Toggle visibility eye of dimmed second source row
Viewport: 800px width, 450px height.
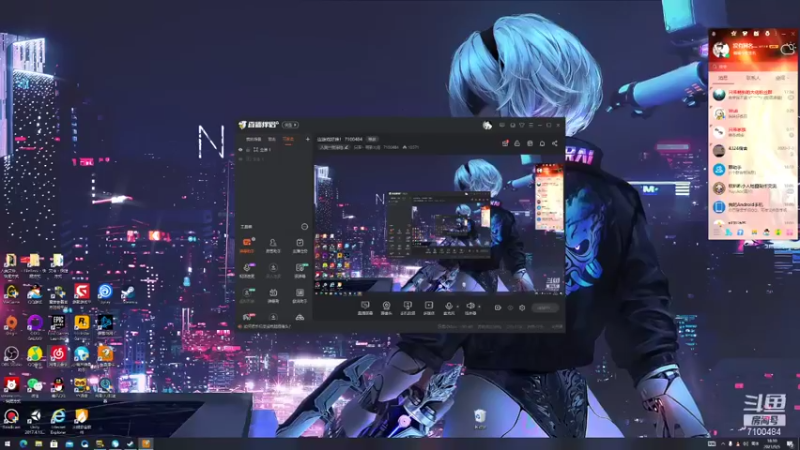[x=241, y=159]
